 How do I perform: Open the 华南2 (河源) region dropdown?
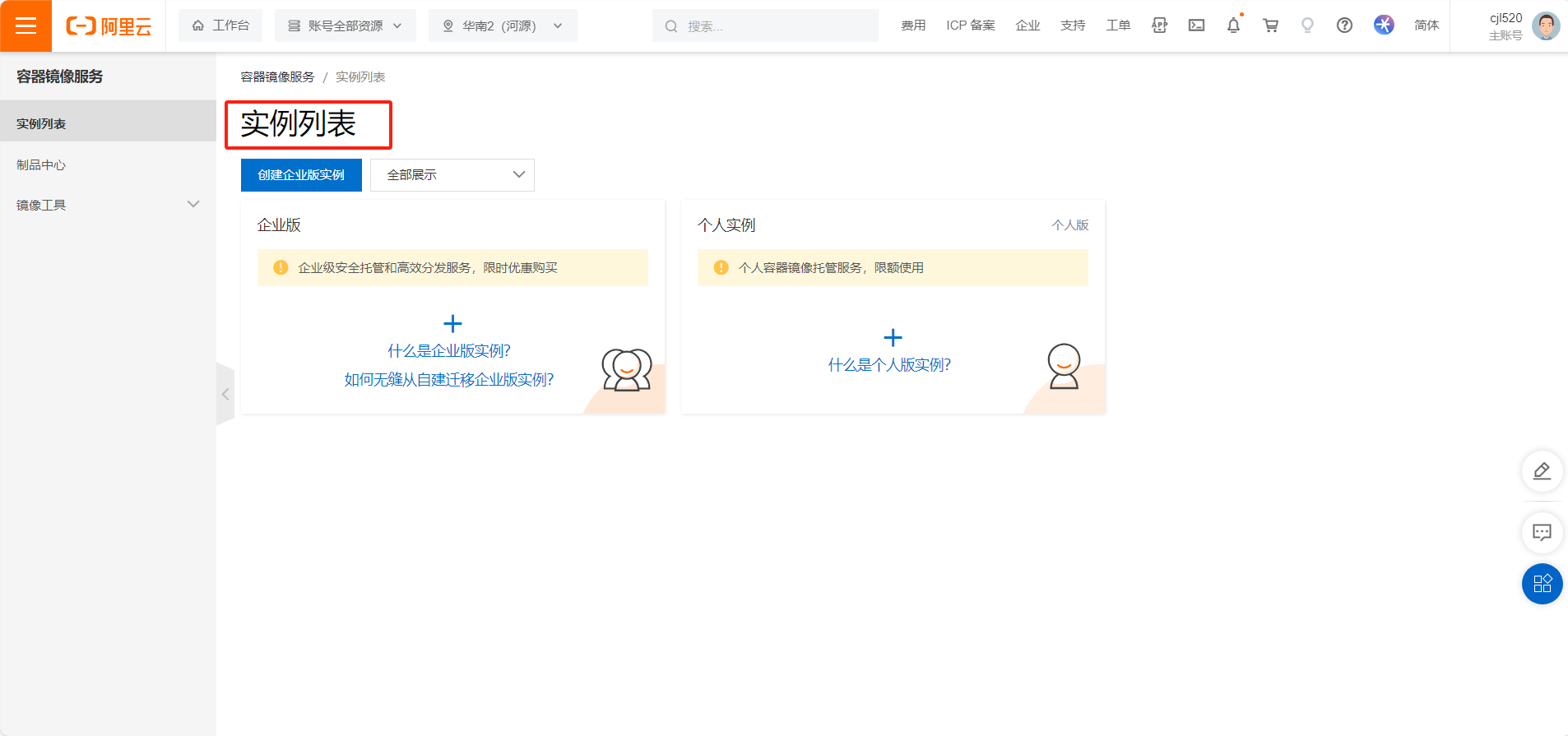point(503,25)
